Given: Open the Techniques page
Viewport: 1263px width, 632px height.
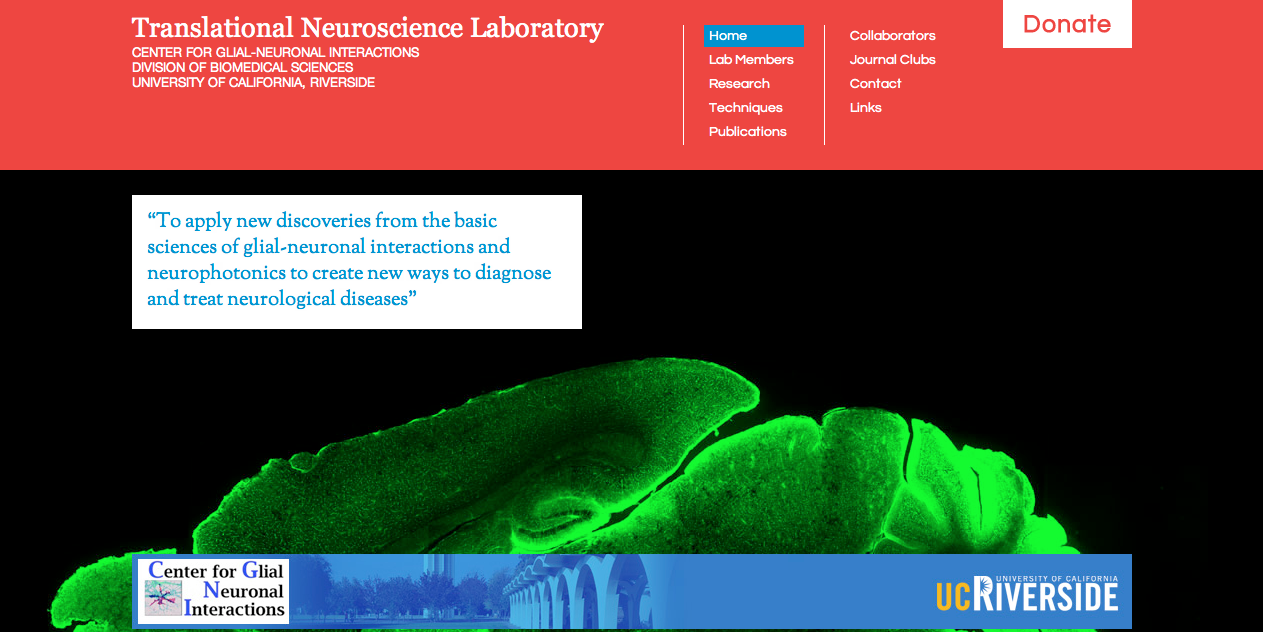Looking at the screenshot, I should (745, 107).
